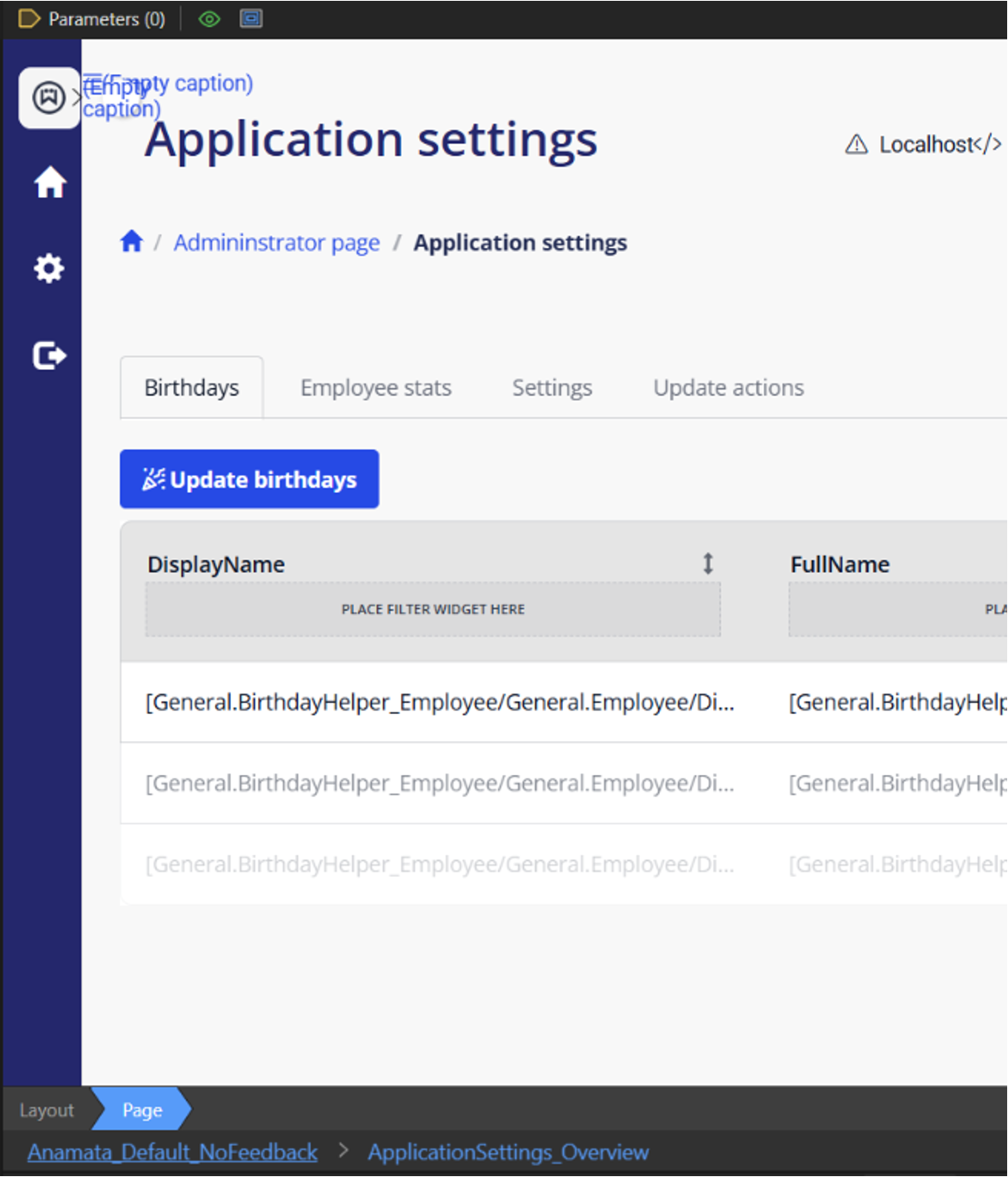The height and width of the screenshot is (1177, 1008).
Task: Click the Home icon in sidebar
Action: 50,182
